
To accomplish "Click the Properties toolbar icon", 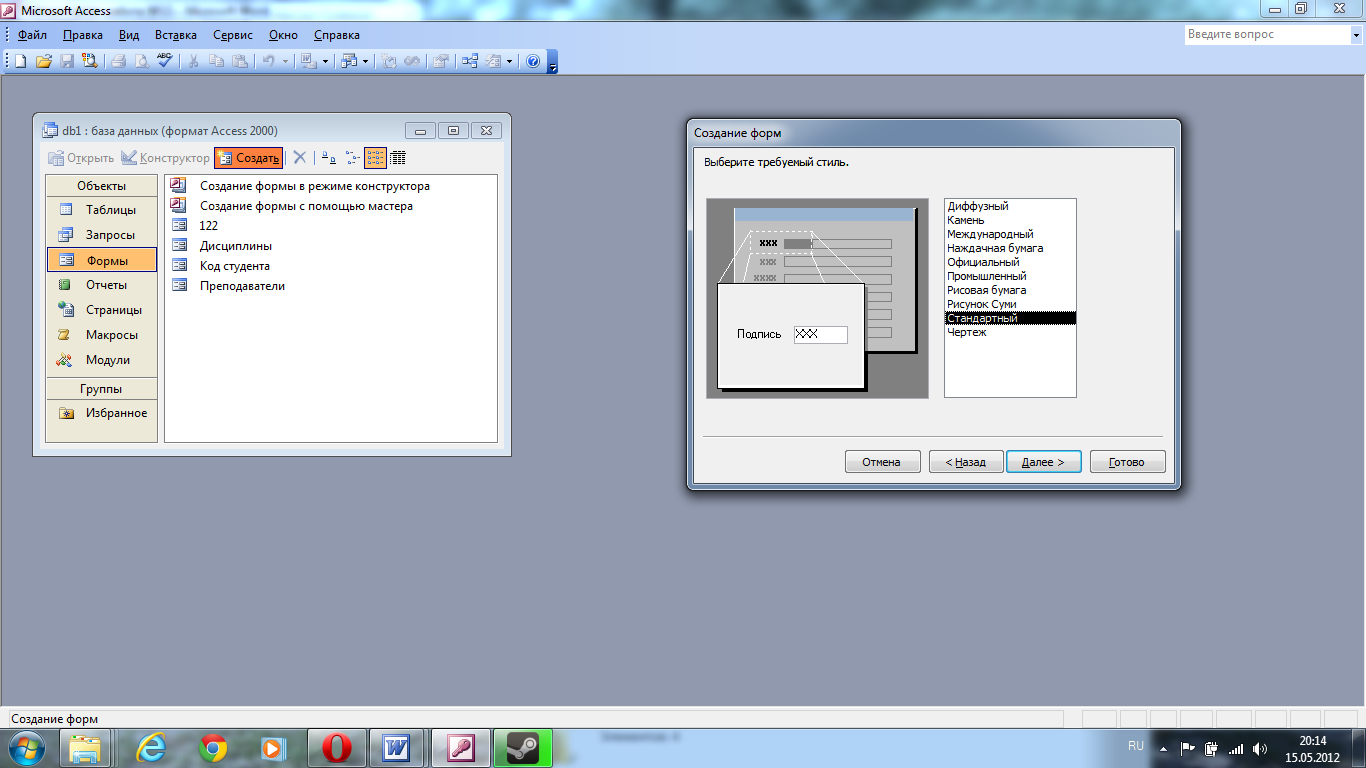I will tap(440, 61).
